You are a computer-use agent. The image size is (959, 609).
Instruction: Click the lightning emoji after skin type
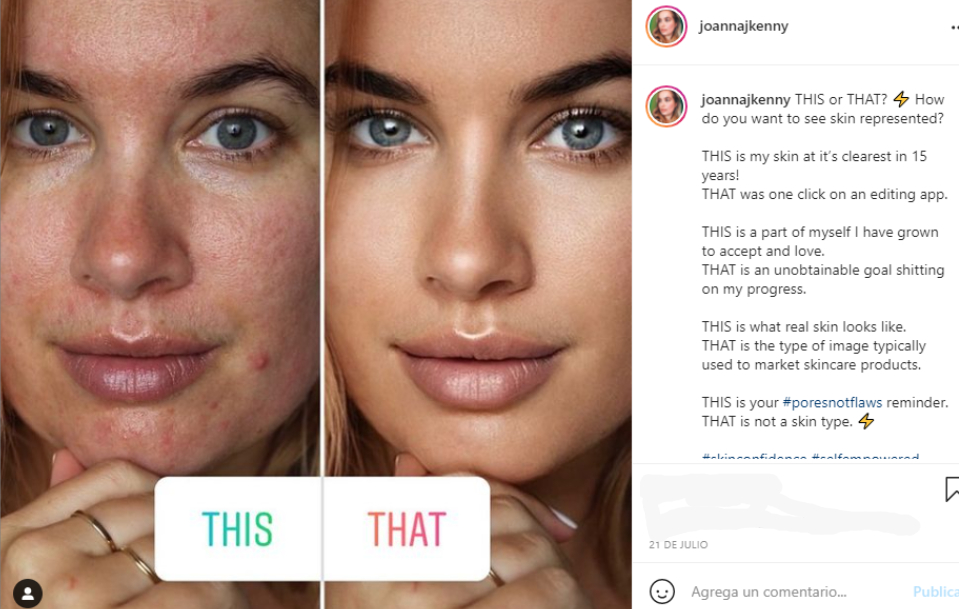pos(866,421)
